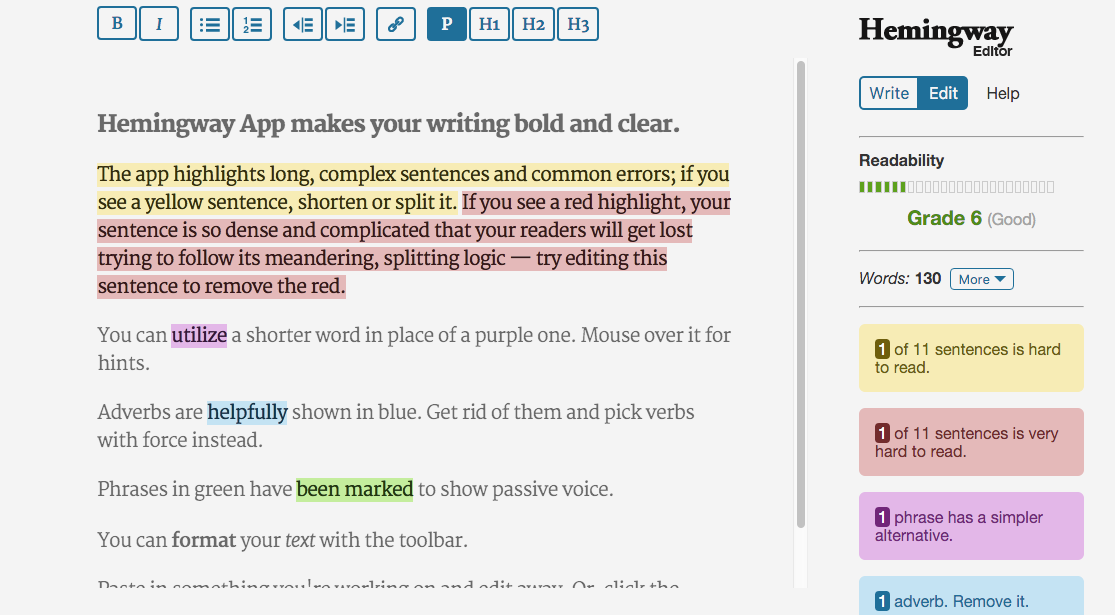
Task: Add a hyperlink with the link icon
Action: [396, 24]
